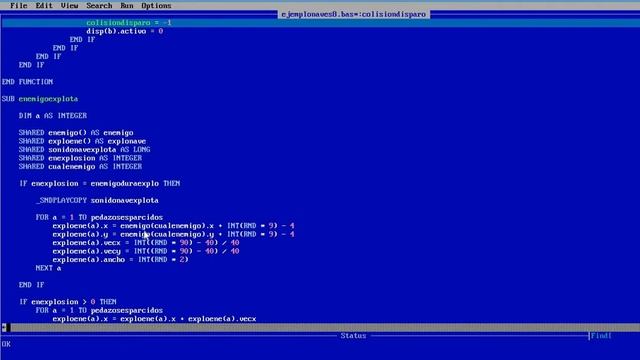Click the 'exploene(a).x = enemigo(cualenemigo).x' line
Image resolution: width=640 pixels, height=360 pixels.
[173, 226]
